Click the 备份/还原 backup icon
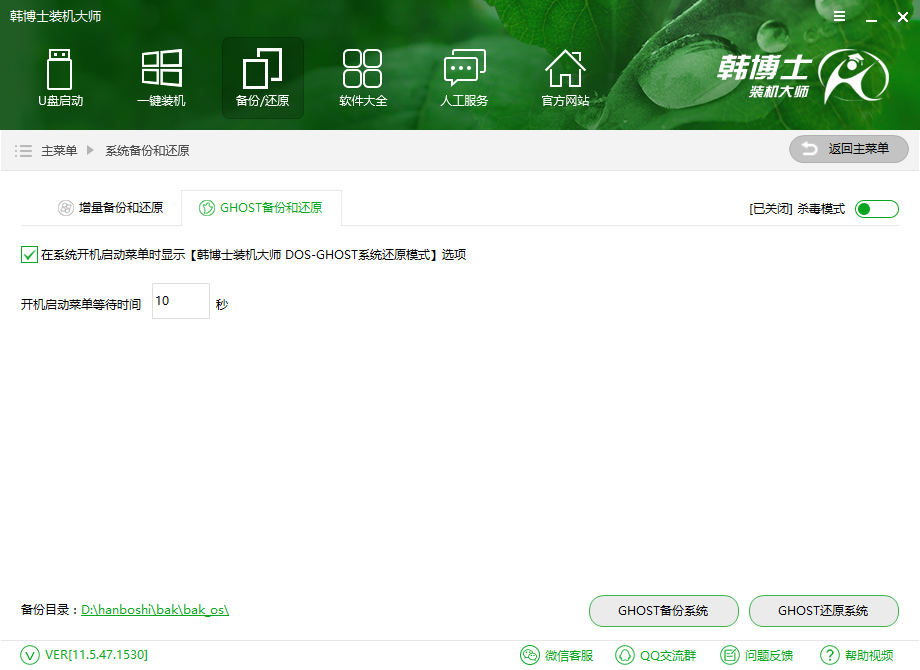Screen dimensions: 920x670 point(262,77)
